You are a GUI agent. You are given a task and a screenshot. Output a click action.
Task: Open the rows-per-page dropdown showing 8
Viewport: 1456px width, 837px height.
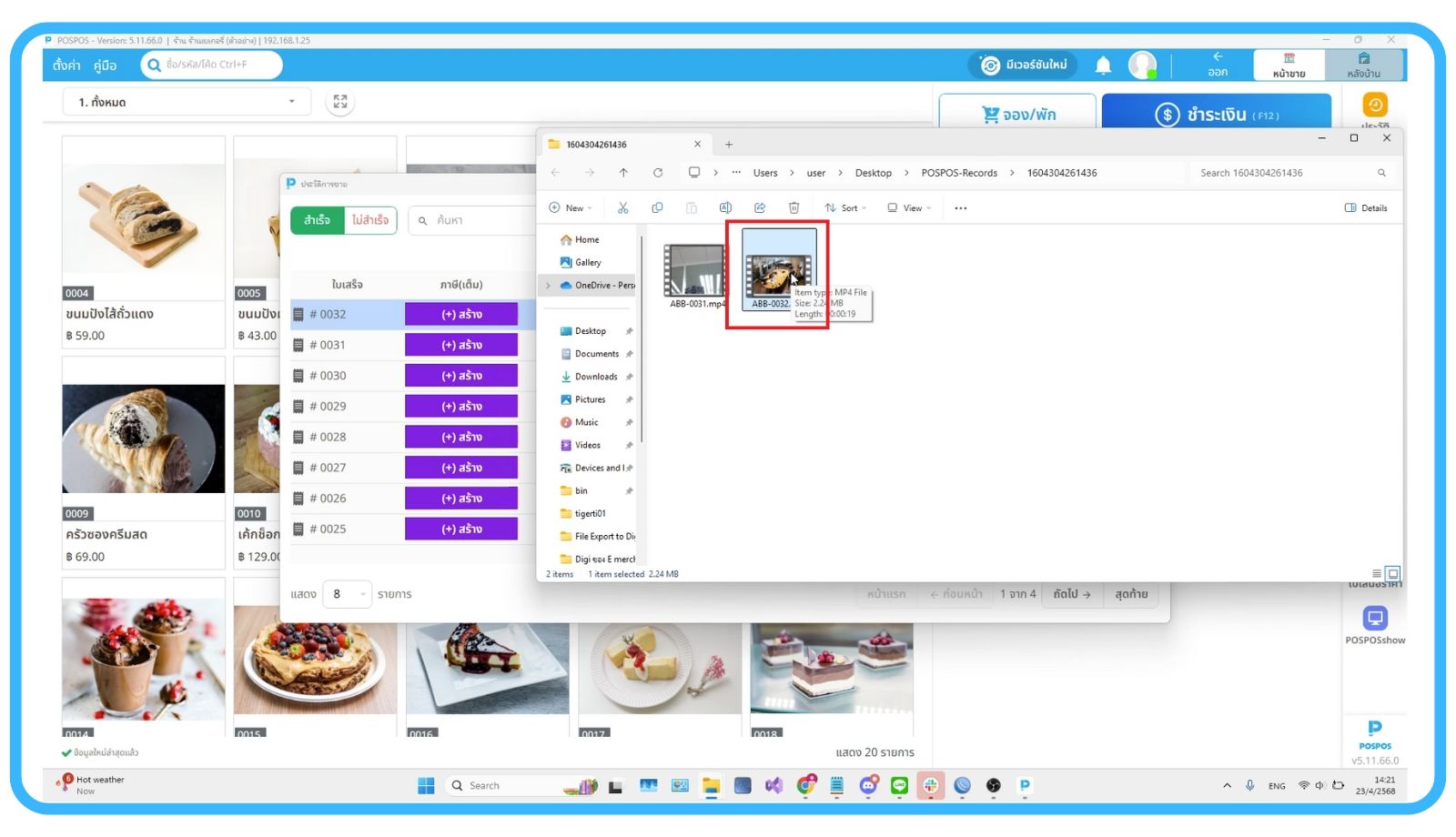pyautogui.click(x=347, y=594)
